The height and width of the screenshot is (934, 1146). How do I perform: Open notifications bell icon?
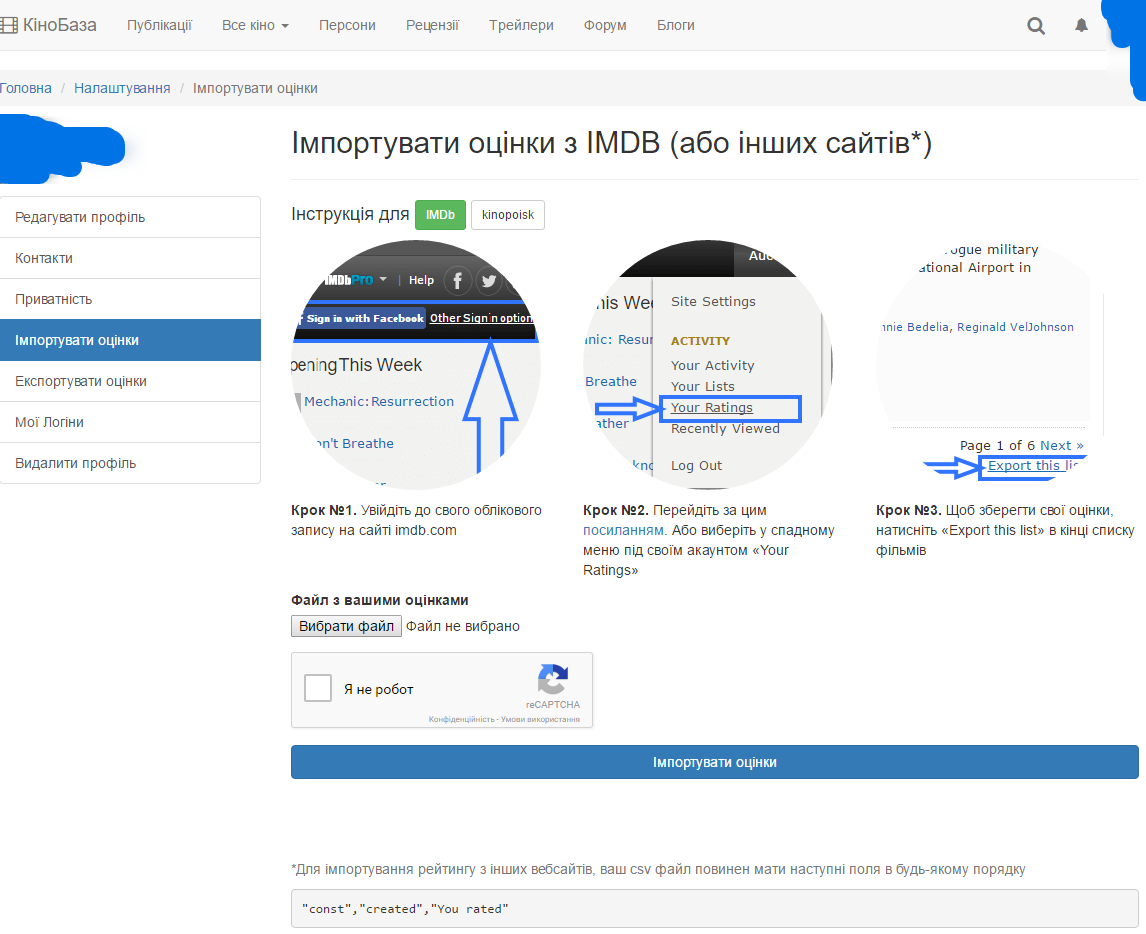click(x=1081, y=26)
